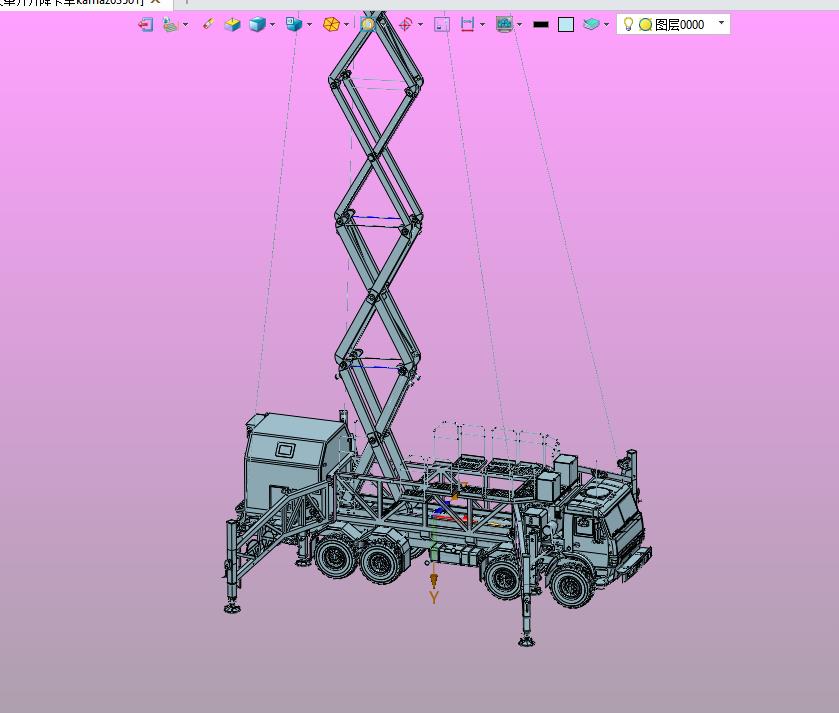
Task: Click the exit/back arrow toolbar icon
Action: point(145,25)
